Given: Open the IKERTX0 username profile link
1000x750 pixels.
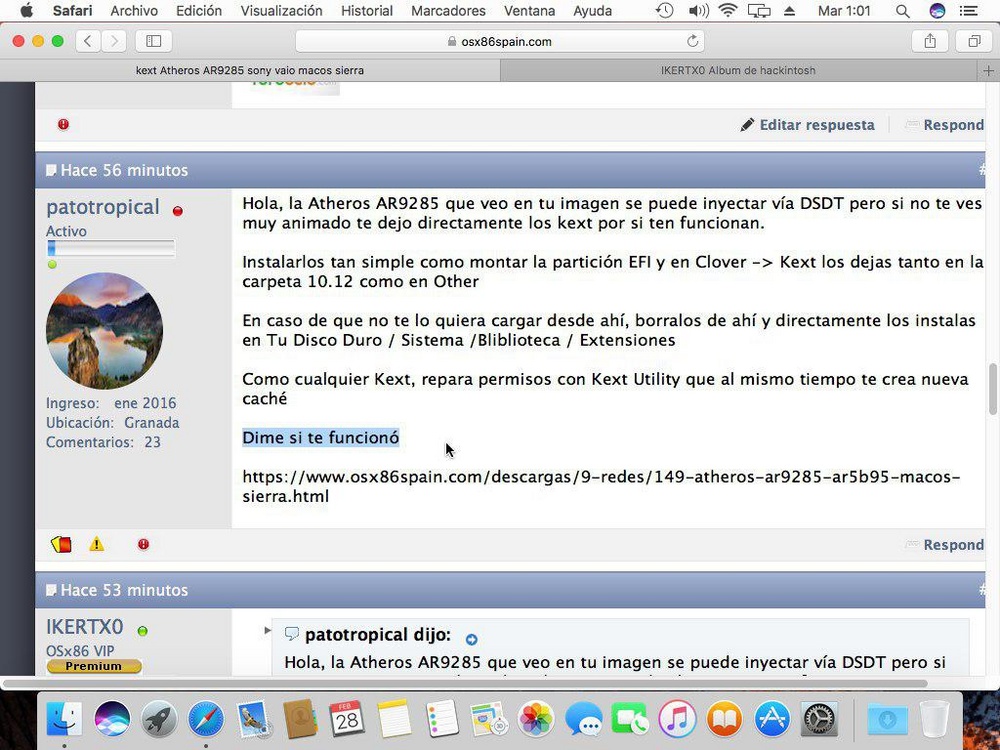Looking at the screenshot, I should coord(84,626).
